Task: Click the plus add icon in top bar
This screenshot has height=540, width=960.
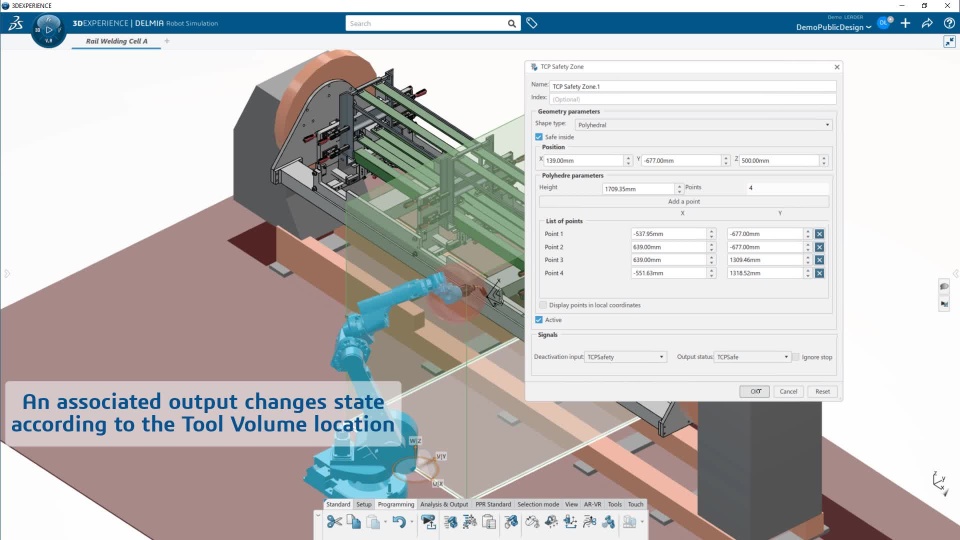Action: pos(906,23)
